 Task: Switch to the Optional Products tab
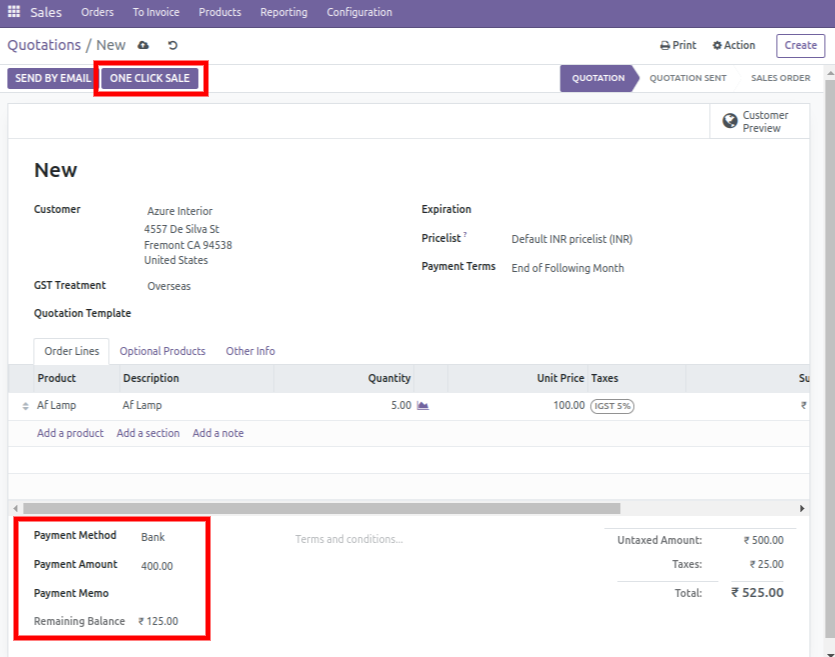click(x=162, y=351)
